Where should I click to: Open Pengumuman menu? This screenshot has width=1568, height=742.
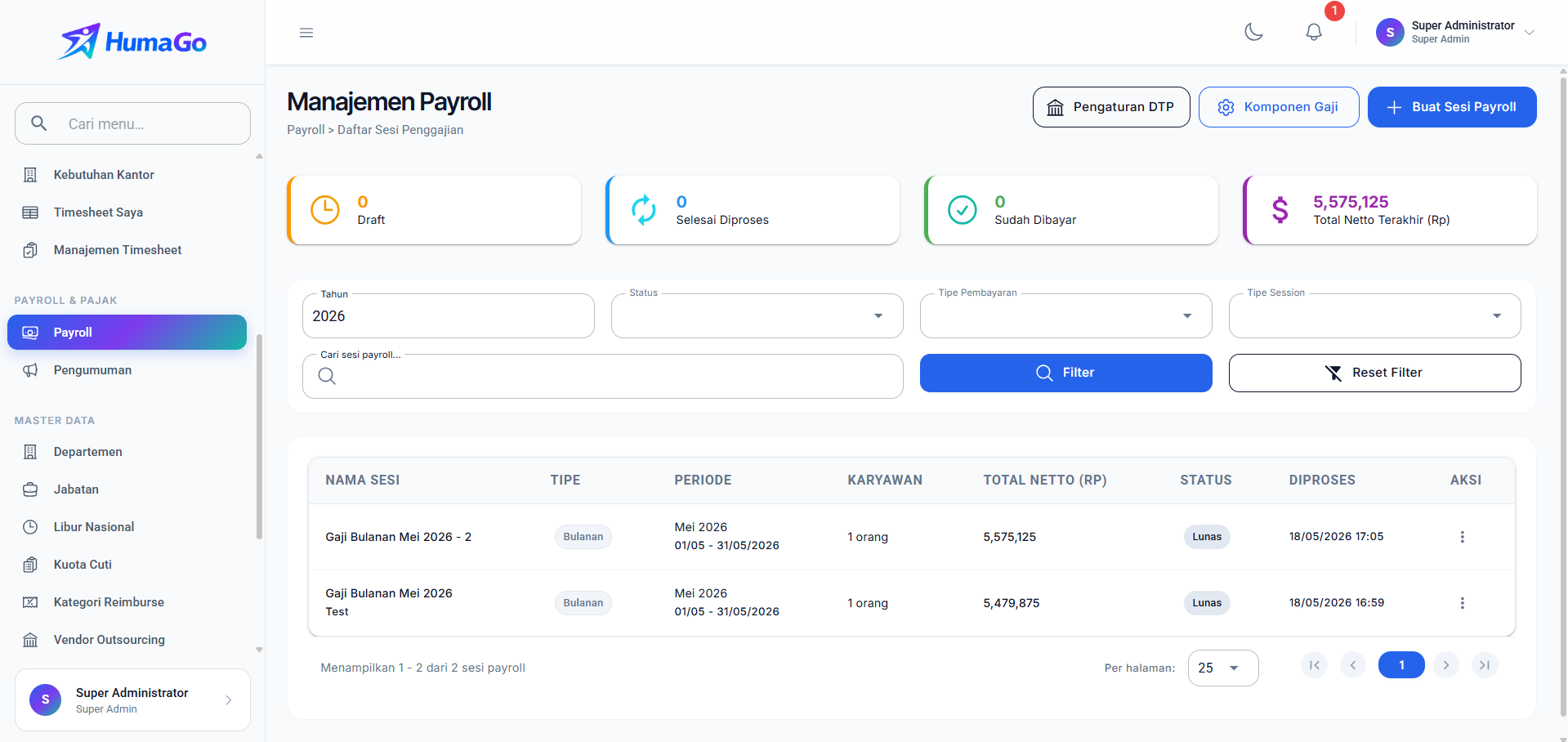(127, 370)
